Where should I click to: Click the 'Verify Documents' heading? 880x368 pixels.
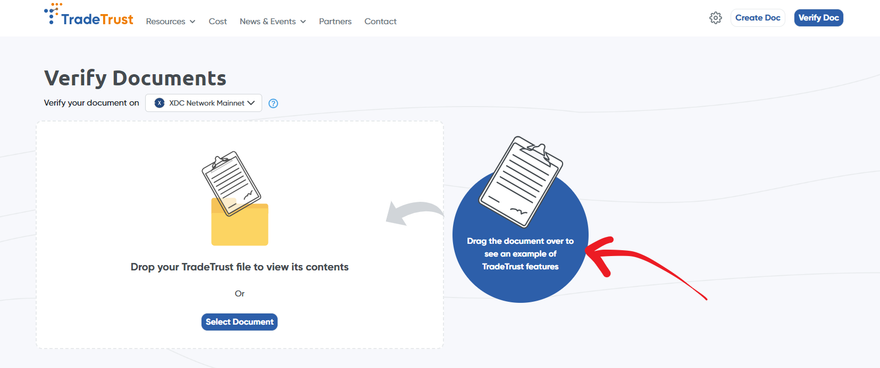pos(135,78)
